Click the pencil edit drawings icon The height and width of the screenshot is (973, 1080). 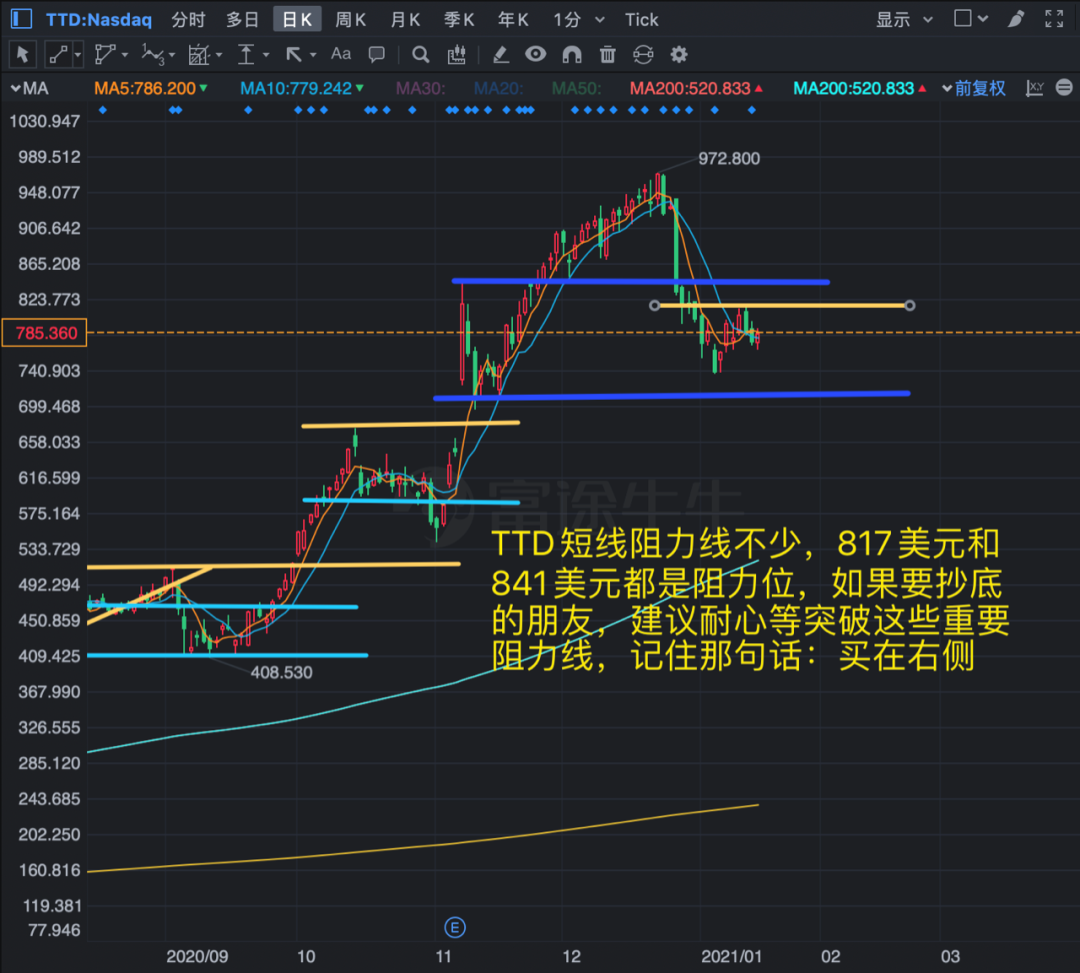coord(501,54)
